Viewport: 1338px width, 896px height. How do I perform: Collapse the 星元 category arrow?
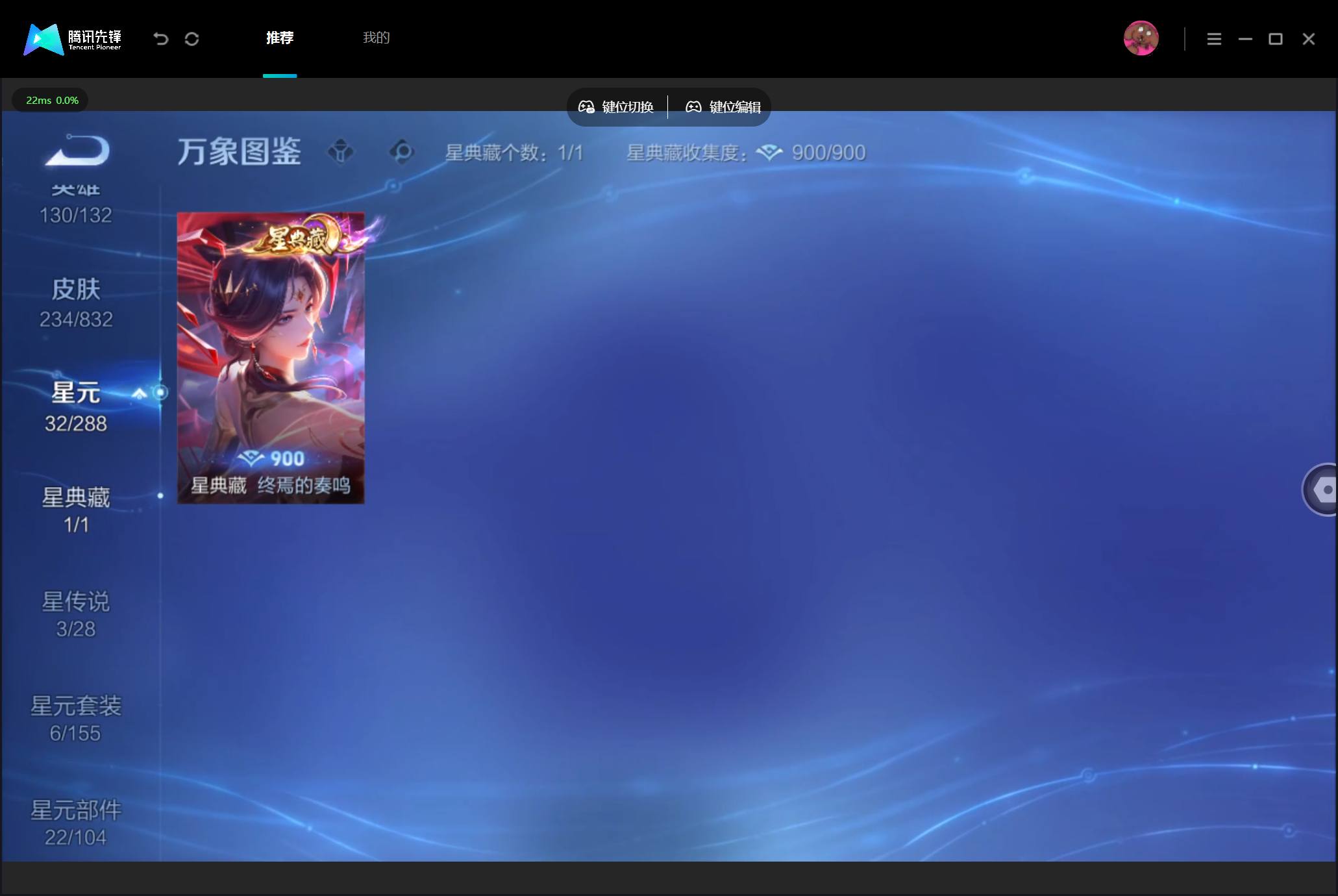[139, 393]
